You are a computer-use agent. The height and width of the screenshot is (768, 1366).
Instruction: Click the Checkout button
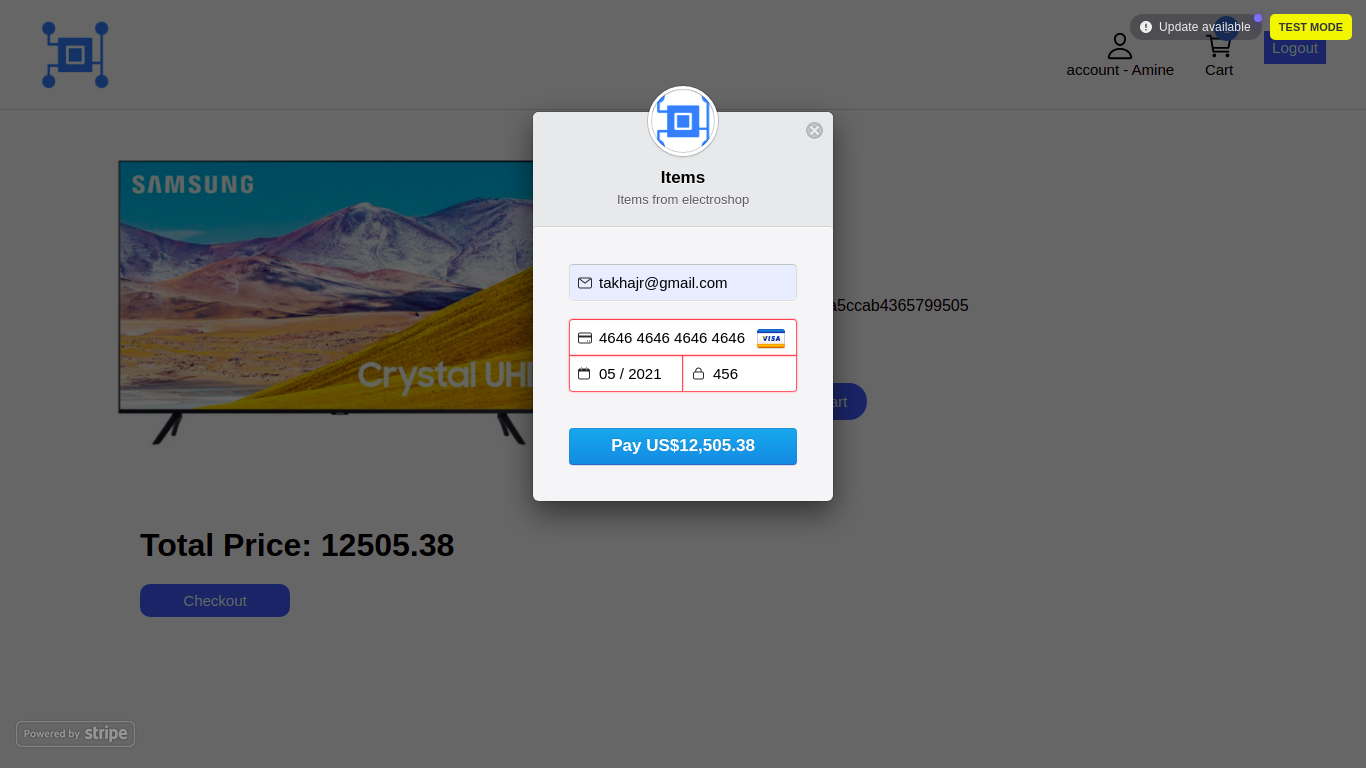coord(215,600)
